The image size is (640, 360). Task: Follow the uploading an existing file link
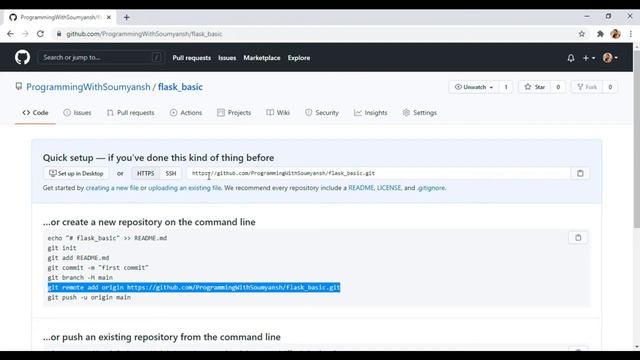point(184,188)
